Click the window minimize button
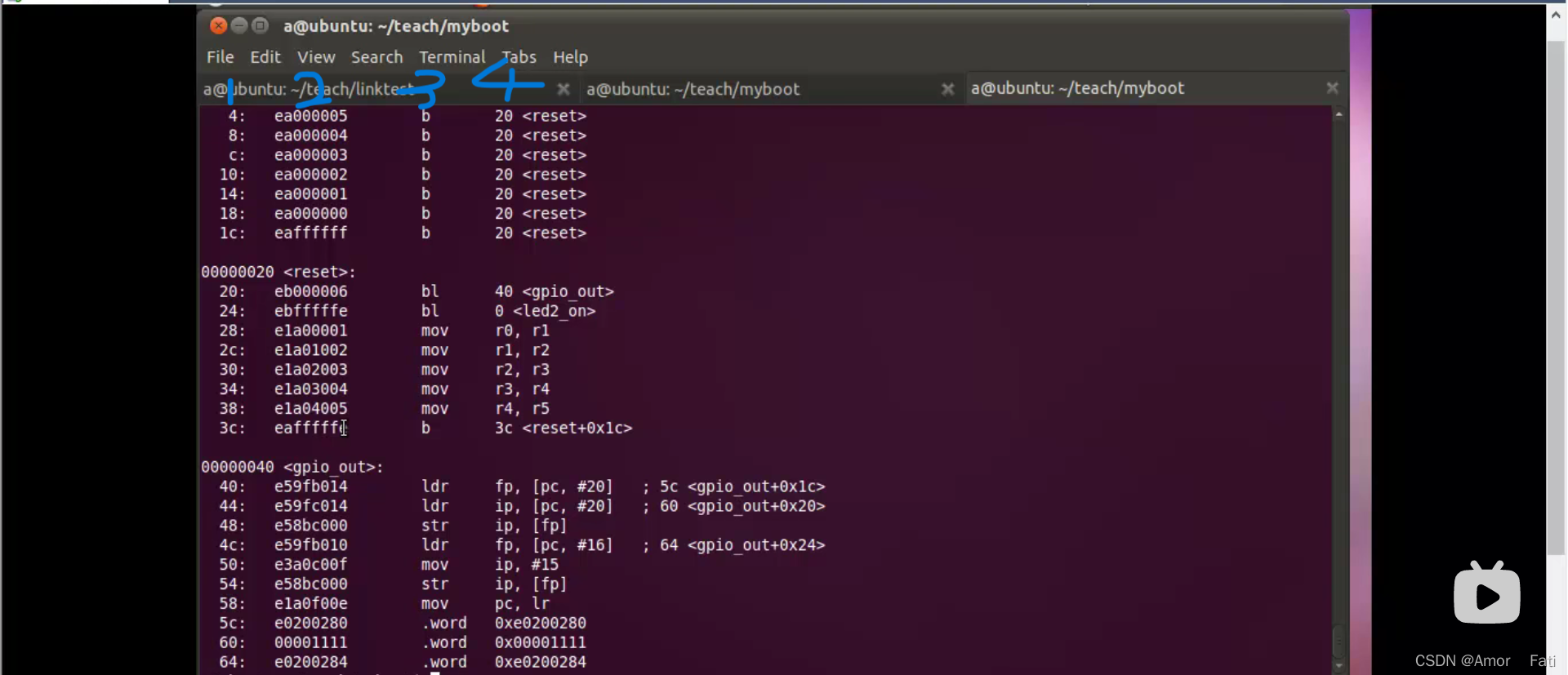This screenshot has height=675, width=1568. pos(239,25)
